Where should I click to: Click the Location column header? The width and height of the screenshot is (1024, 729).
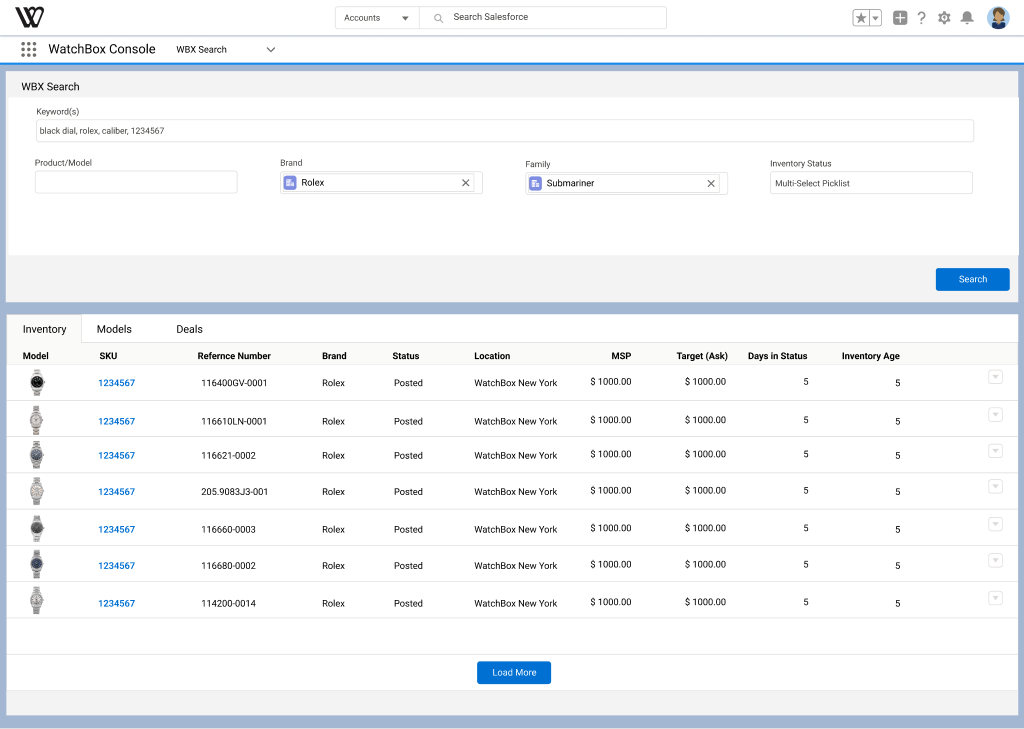tap(492, 356)
